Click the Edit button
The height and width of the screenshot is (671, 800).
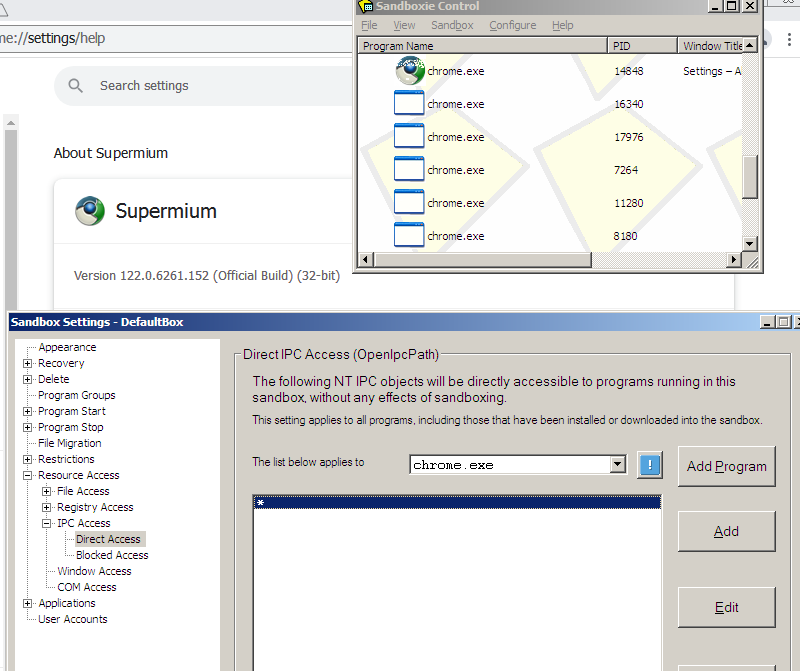727,607
